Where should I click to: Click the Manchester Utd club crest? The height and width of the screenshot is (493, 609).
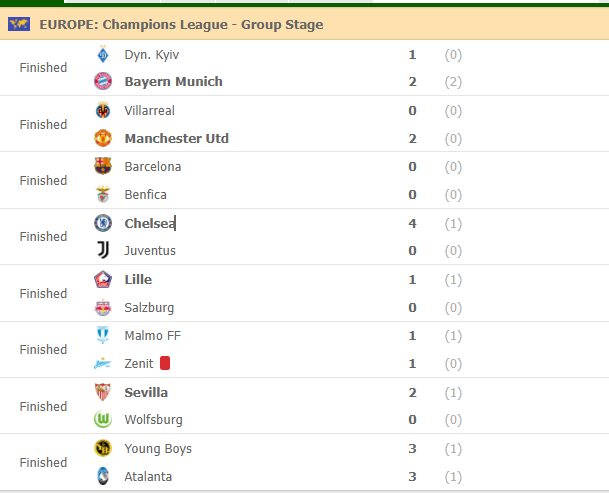click(103, 138)
